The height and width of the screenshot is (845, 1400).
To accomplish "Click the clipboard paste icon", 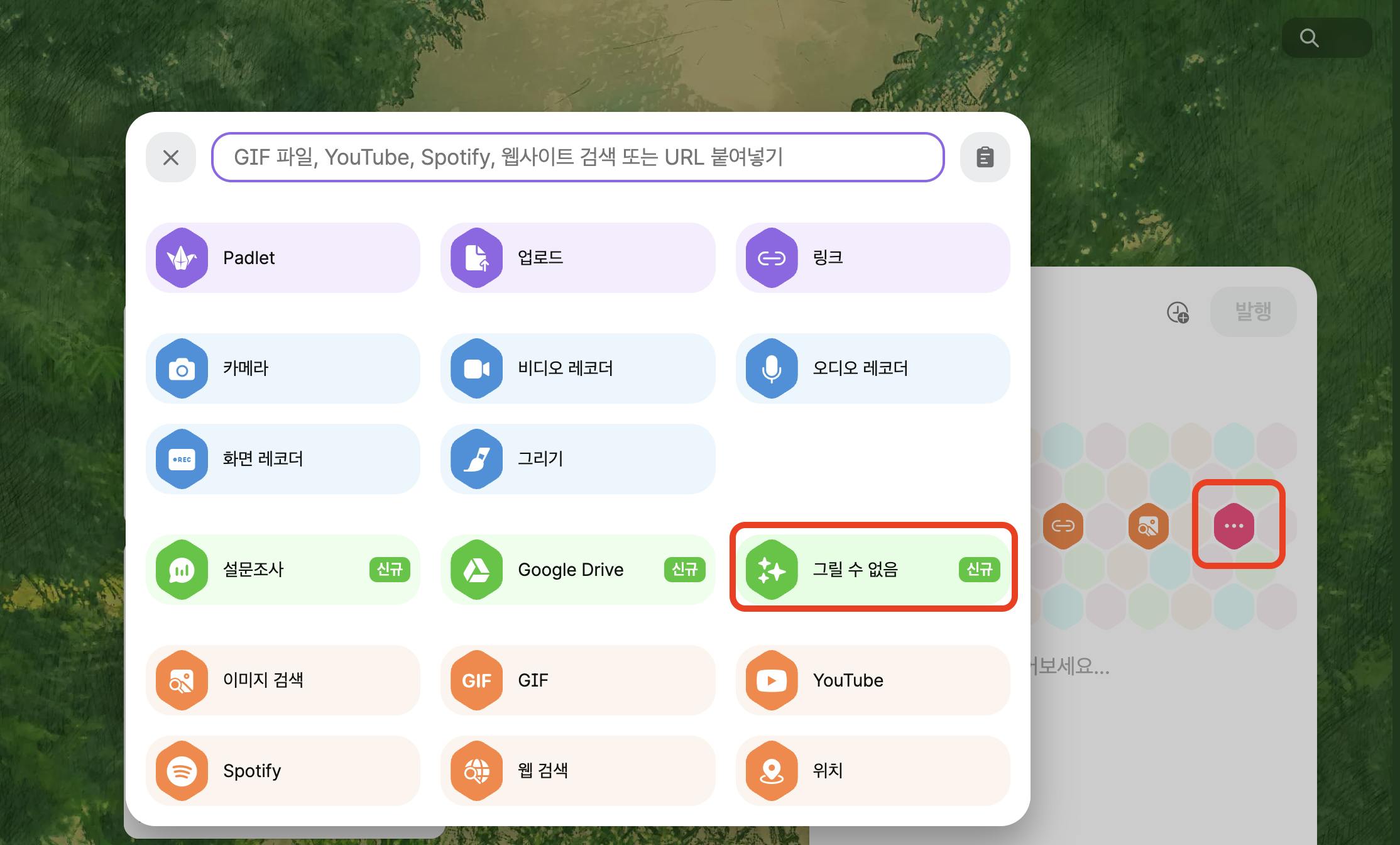I will (985, 157).
